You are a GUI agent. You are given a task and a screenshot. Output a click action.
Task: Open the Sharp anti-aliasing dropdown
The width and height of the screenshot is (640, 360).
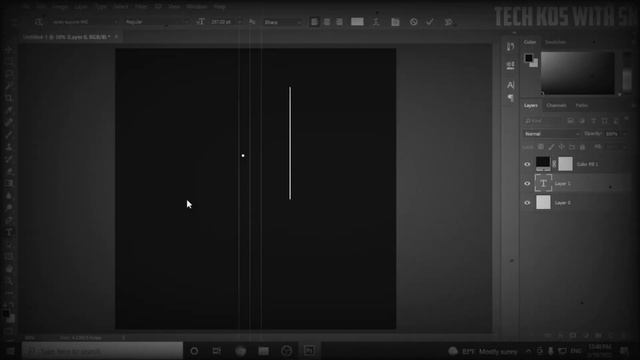[x=282, y=22]
